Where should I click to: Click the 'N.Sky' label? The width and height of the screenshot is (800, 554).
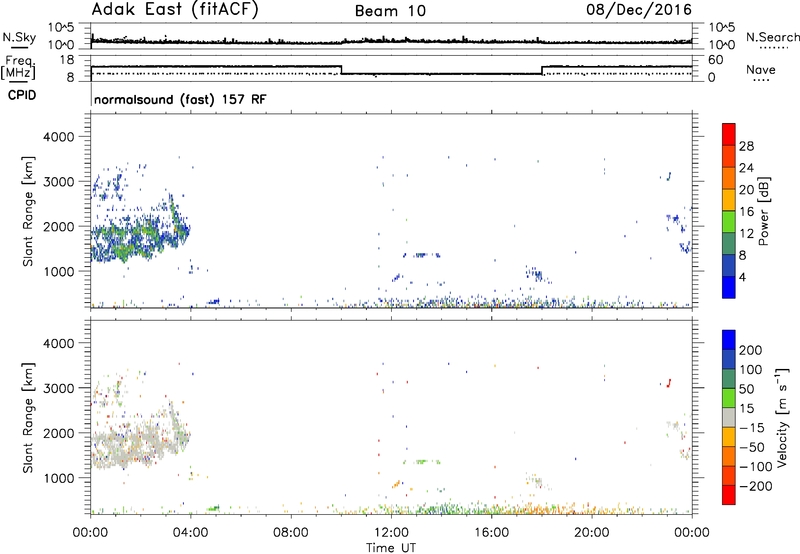tap(19, 37)
